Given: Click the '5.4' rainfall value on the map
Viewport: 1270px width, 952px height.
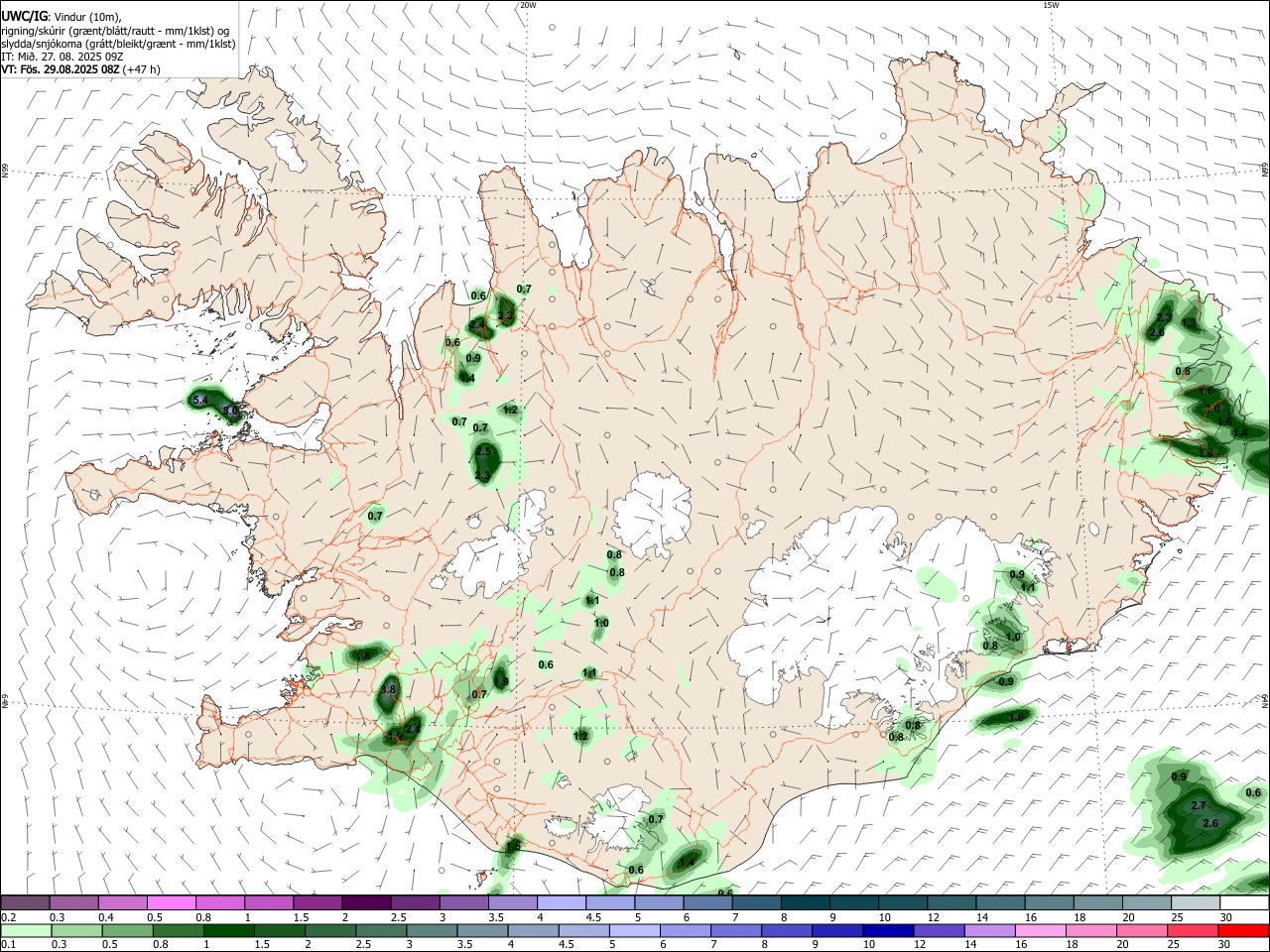Looking at the screenshot, I should point(200,399).
